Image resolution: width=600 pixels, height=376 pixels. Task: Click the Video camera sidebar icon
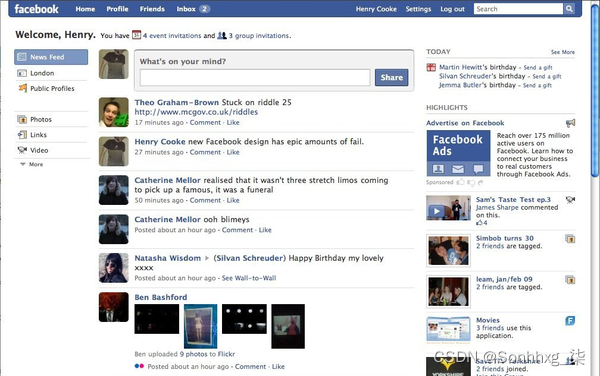click(x=22, y=150)
